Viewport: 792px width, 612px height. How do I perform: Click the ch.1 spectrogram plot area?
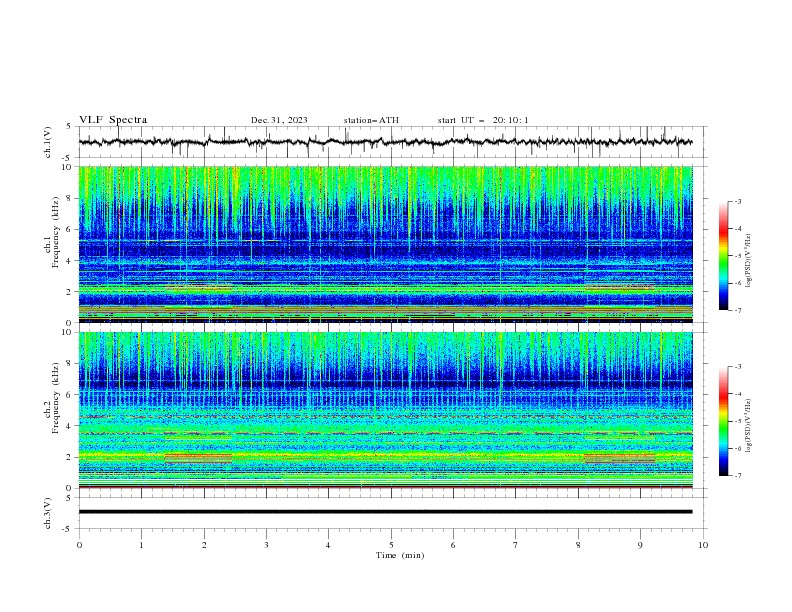pyautogui.click(x=385, y=244)
